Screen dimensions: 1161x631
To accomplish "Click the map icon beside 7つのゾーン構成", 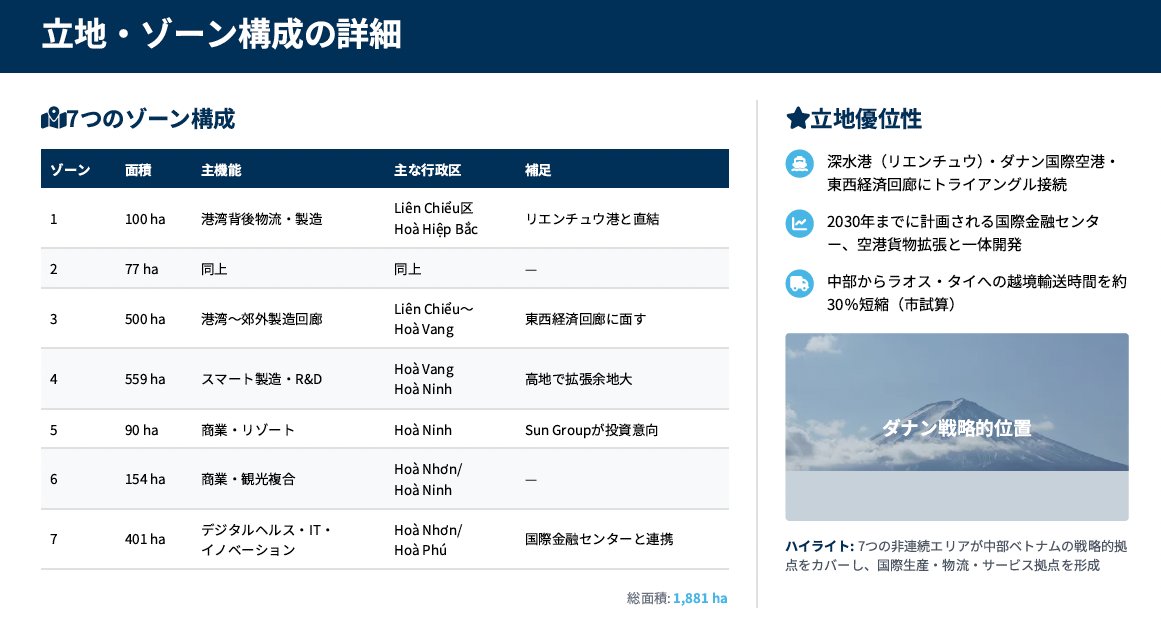I will [54, 118].
